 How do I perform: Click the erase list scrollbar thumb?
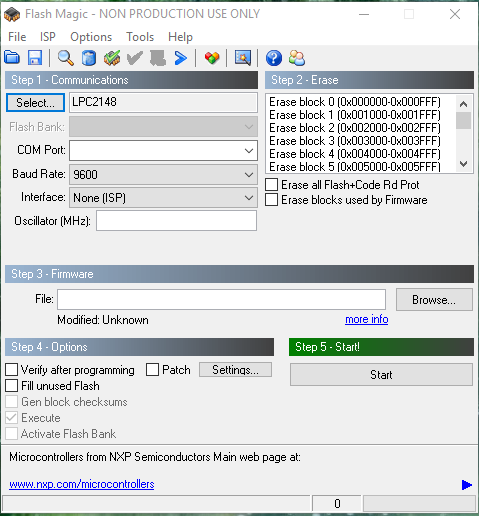pyautogui.click(x=463, y=120)
